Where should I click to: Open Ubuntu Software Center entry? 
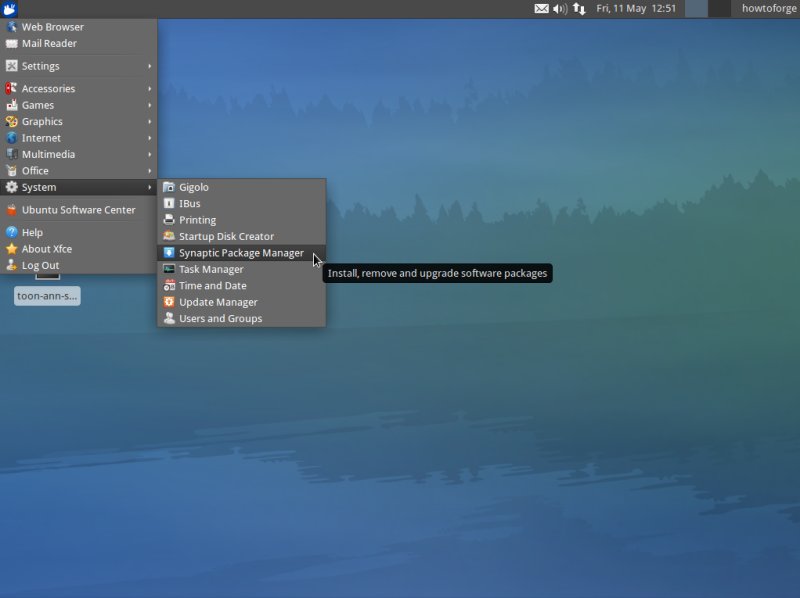[79, 210]
